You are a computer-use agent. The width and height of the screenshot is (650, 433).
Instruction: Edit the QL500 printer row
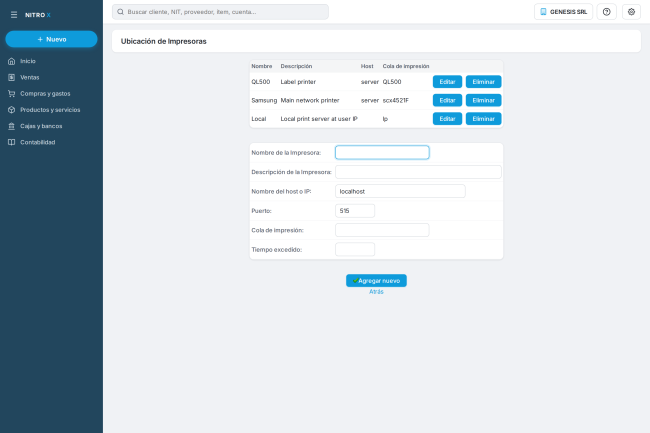coord(447,82)
